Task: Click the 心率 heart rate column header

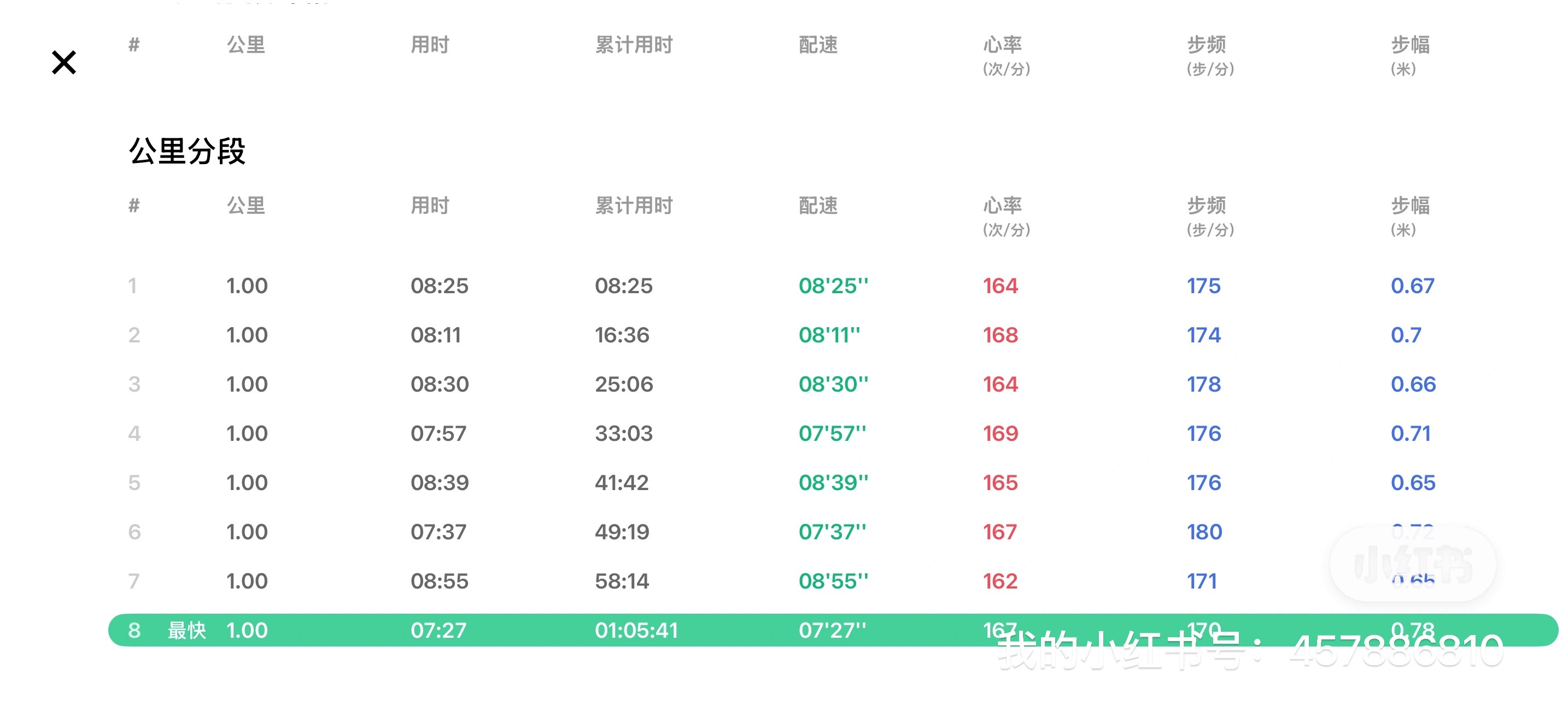Action: pyautogui.click(x=1003, y=206)
